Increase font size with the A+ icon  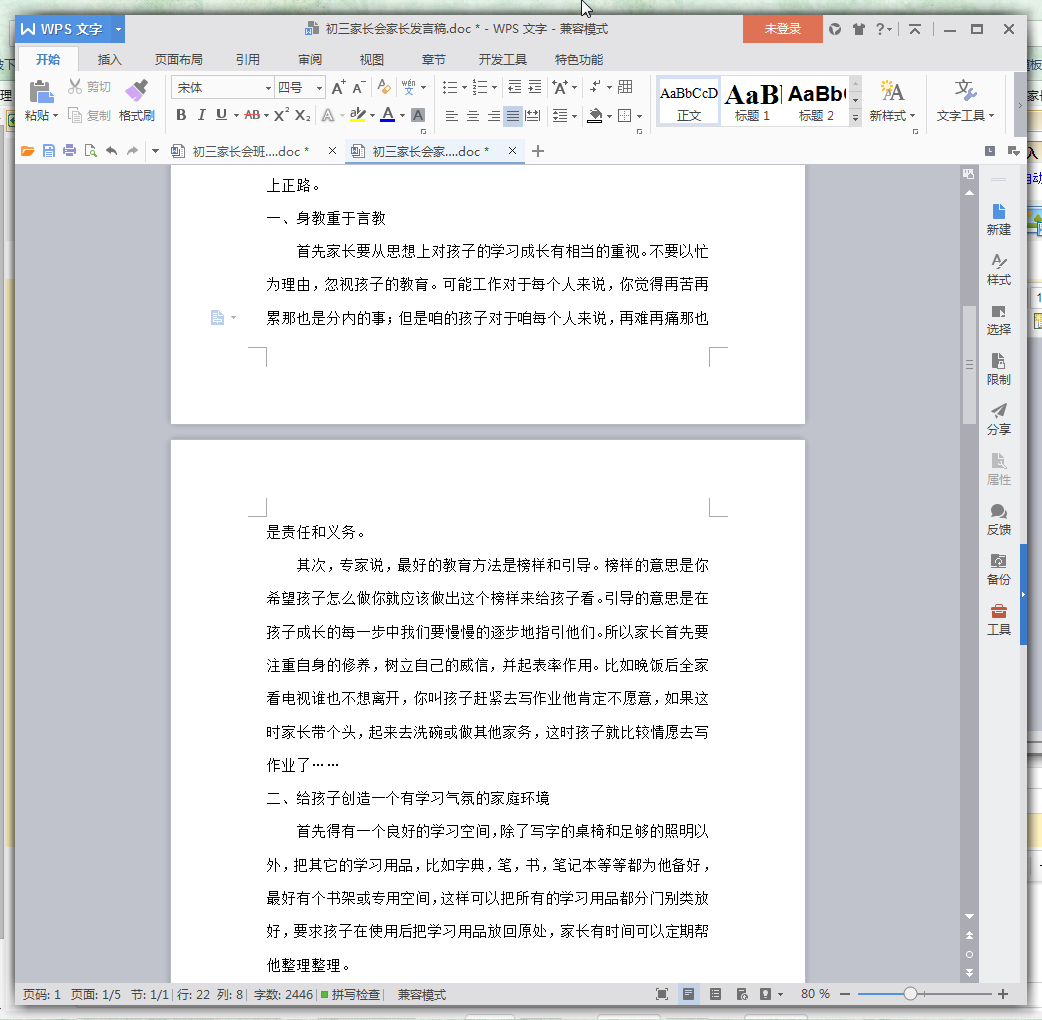338,87
